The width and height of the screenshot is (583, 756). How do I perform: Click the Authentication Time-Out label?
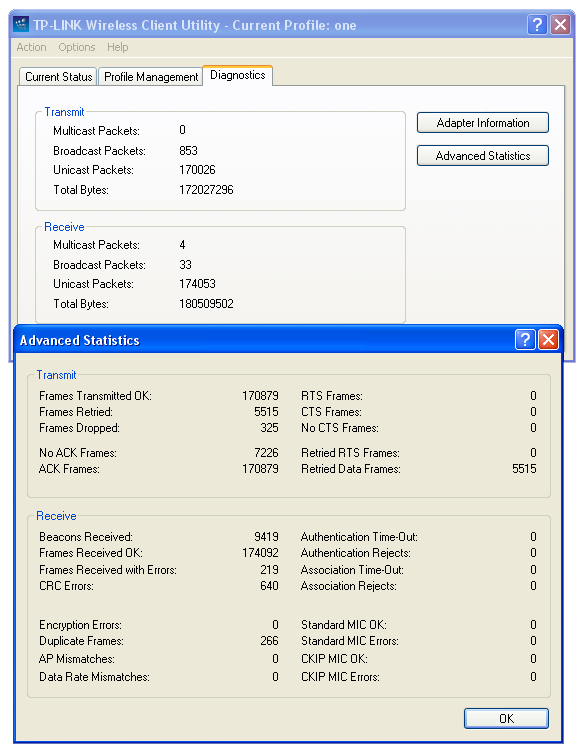click(x=359, y=537)
